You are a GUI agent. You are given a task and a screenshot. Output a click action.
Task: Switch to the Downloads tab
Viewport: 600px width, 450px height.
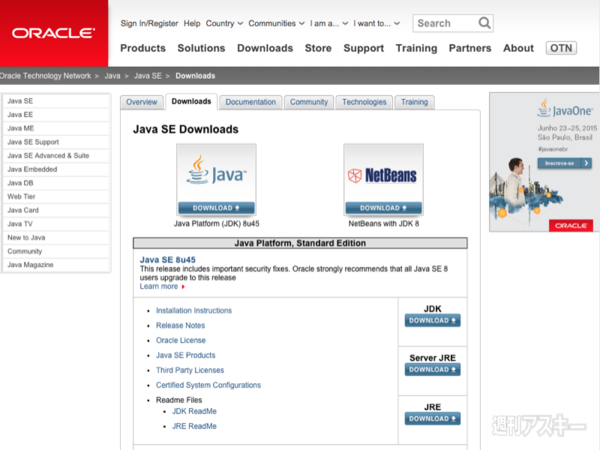click(191, 101)
